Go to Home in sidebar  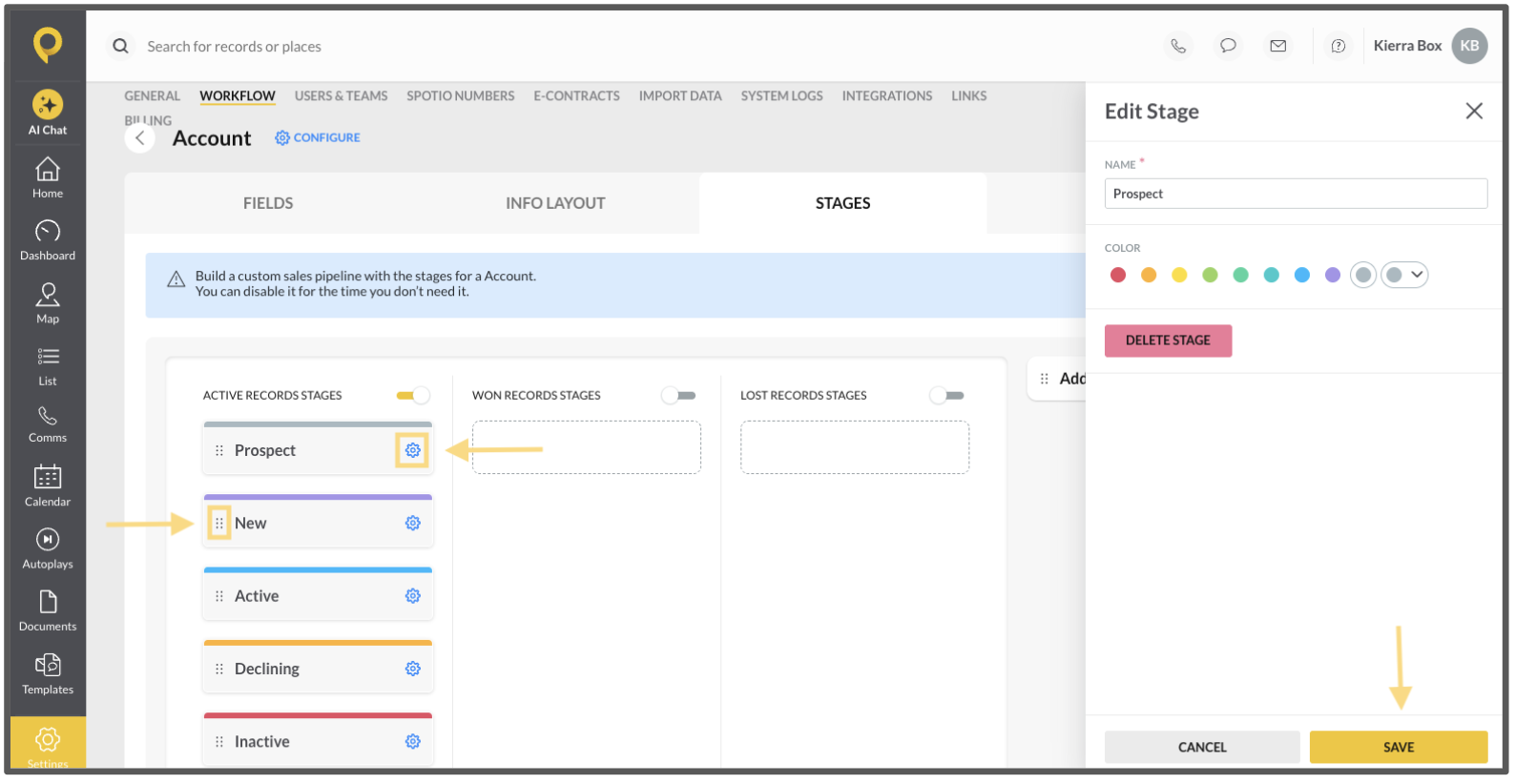48,178
